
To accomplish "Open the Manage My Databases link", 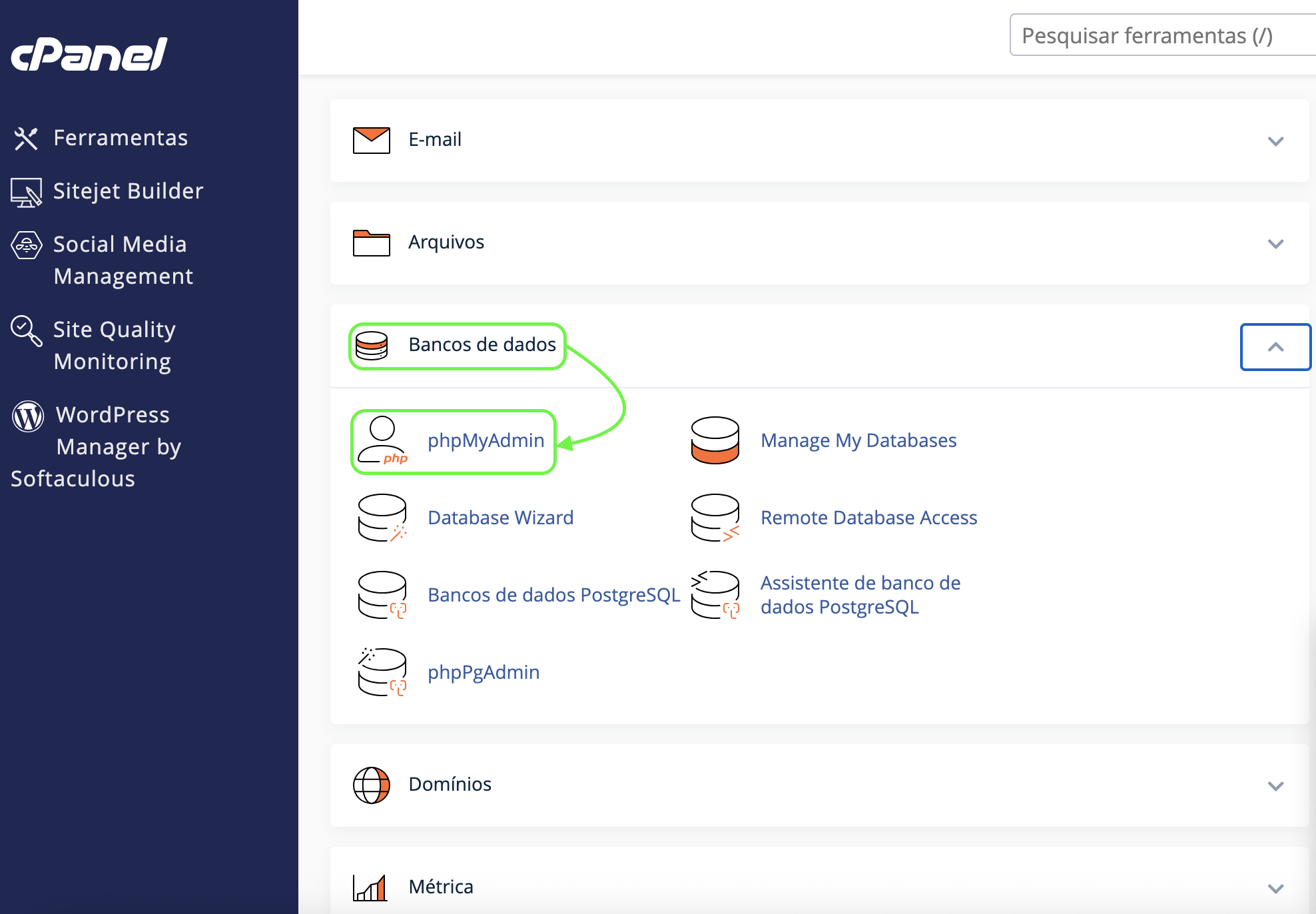I will click(x=858, y=440).
